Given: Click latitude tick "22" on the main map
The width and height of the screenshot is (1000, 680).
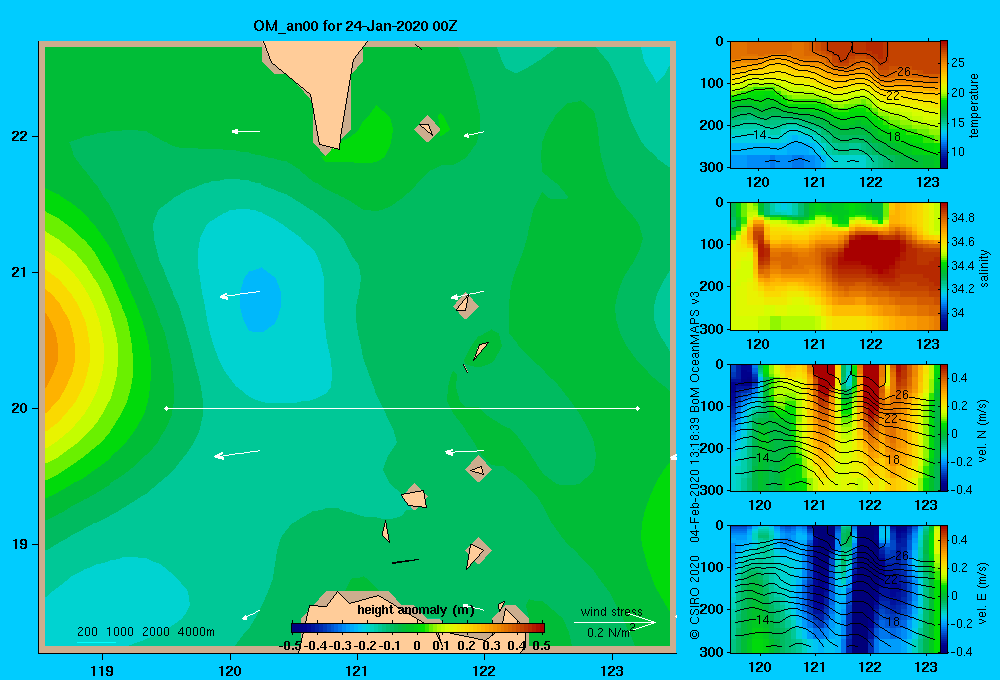Looking at the screenshot, I should (19, 137).
